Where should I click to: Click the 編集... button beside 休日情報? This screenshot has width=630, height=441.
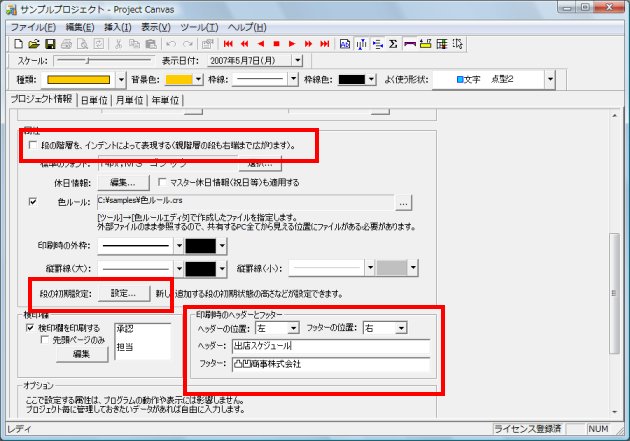[x=122, y=183]
